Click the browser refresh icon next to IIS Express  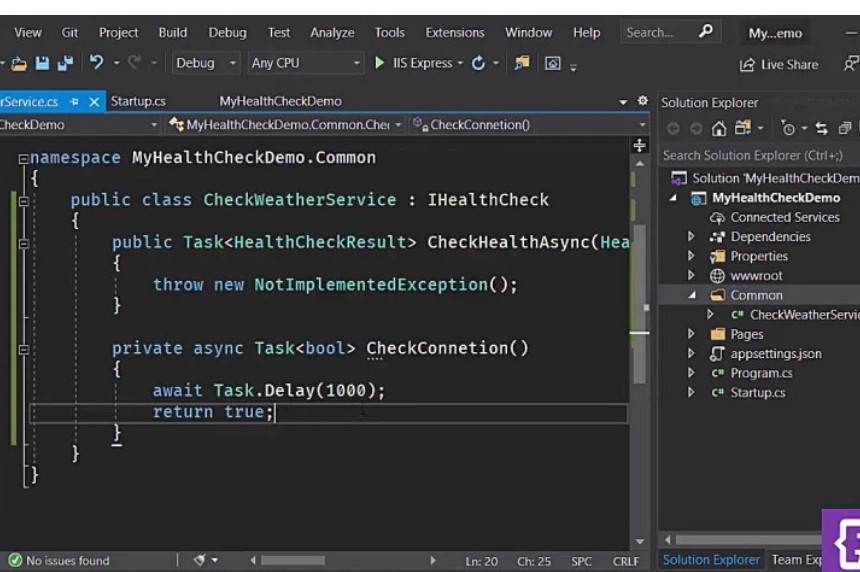tap(478, 63)
